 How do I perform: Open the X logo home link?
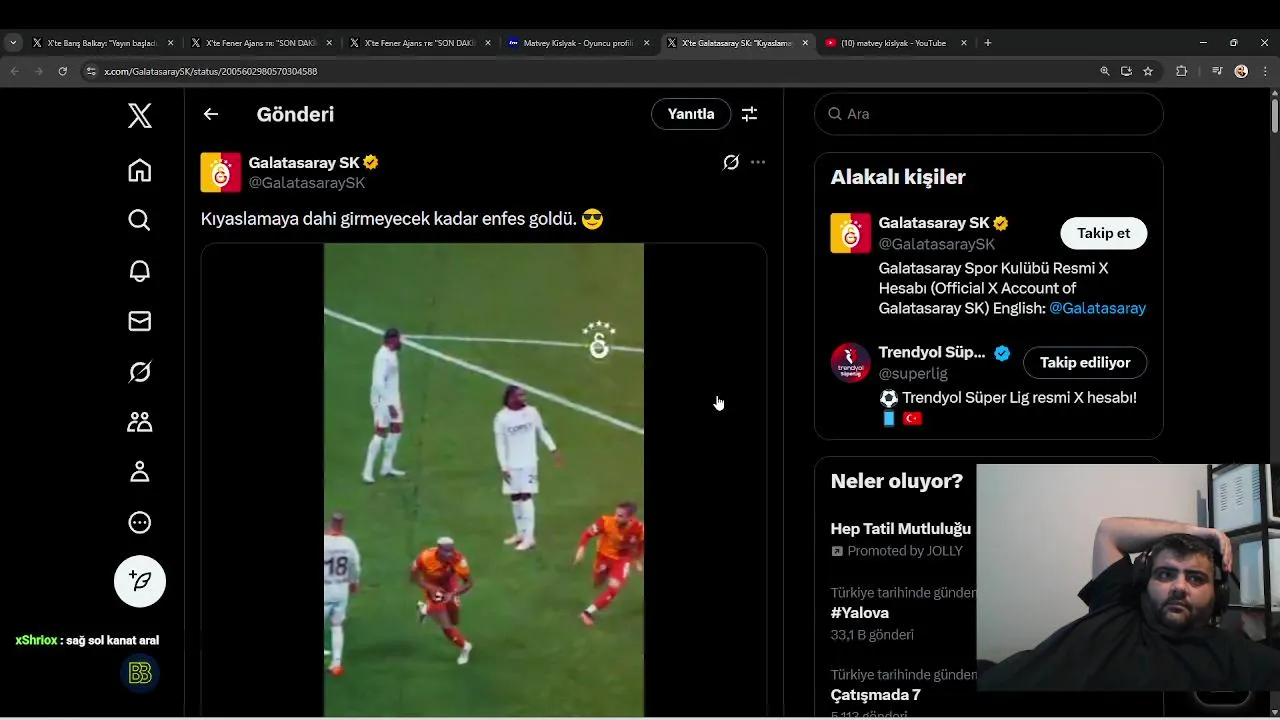point(140,115)
